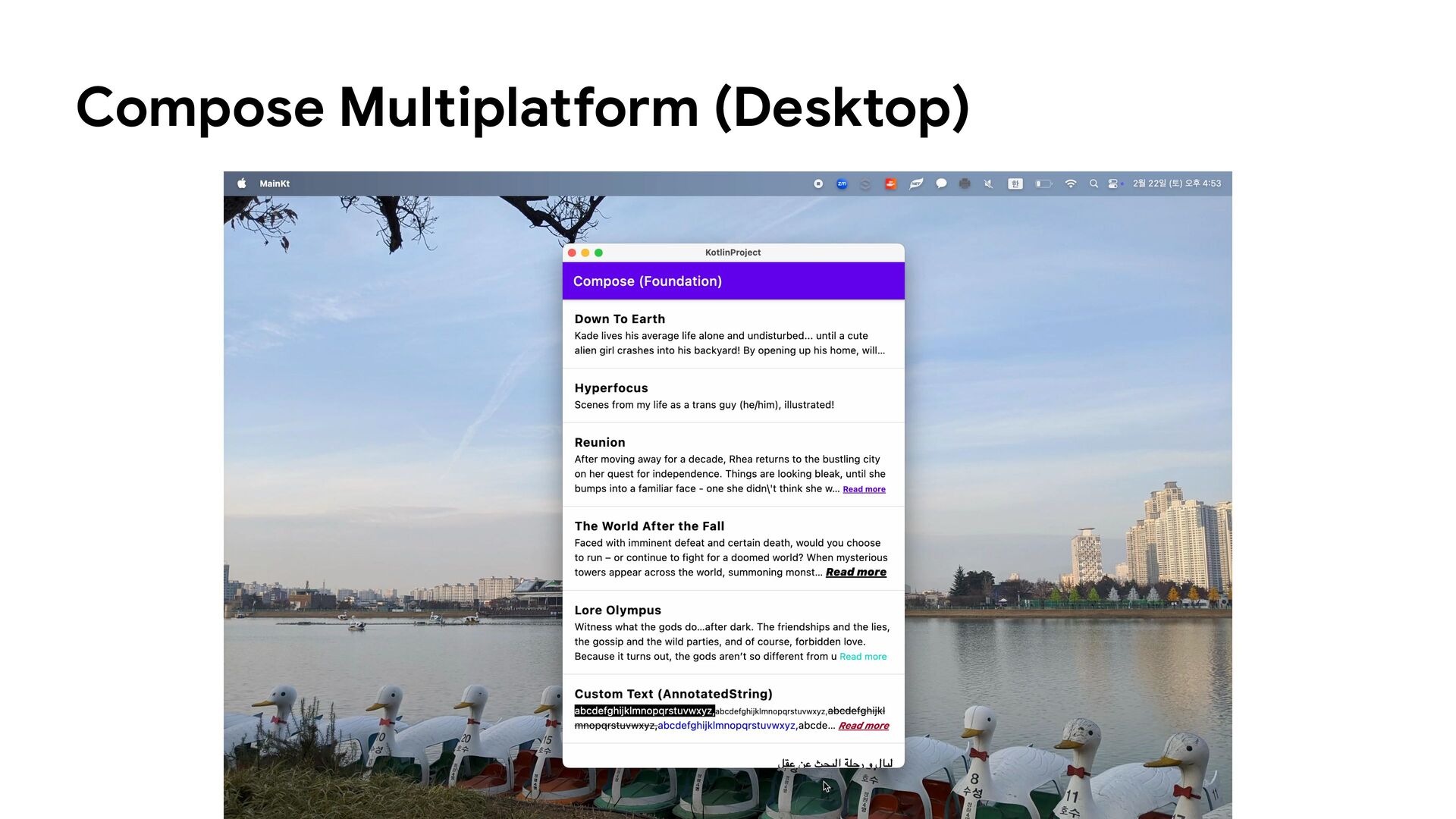The height and width of the screenshot is (819, 1456).
Task: Open the MainKt application menu
Action: pos(275,184)
